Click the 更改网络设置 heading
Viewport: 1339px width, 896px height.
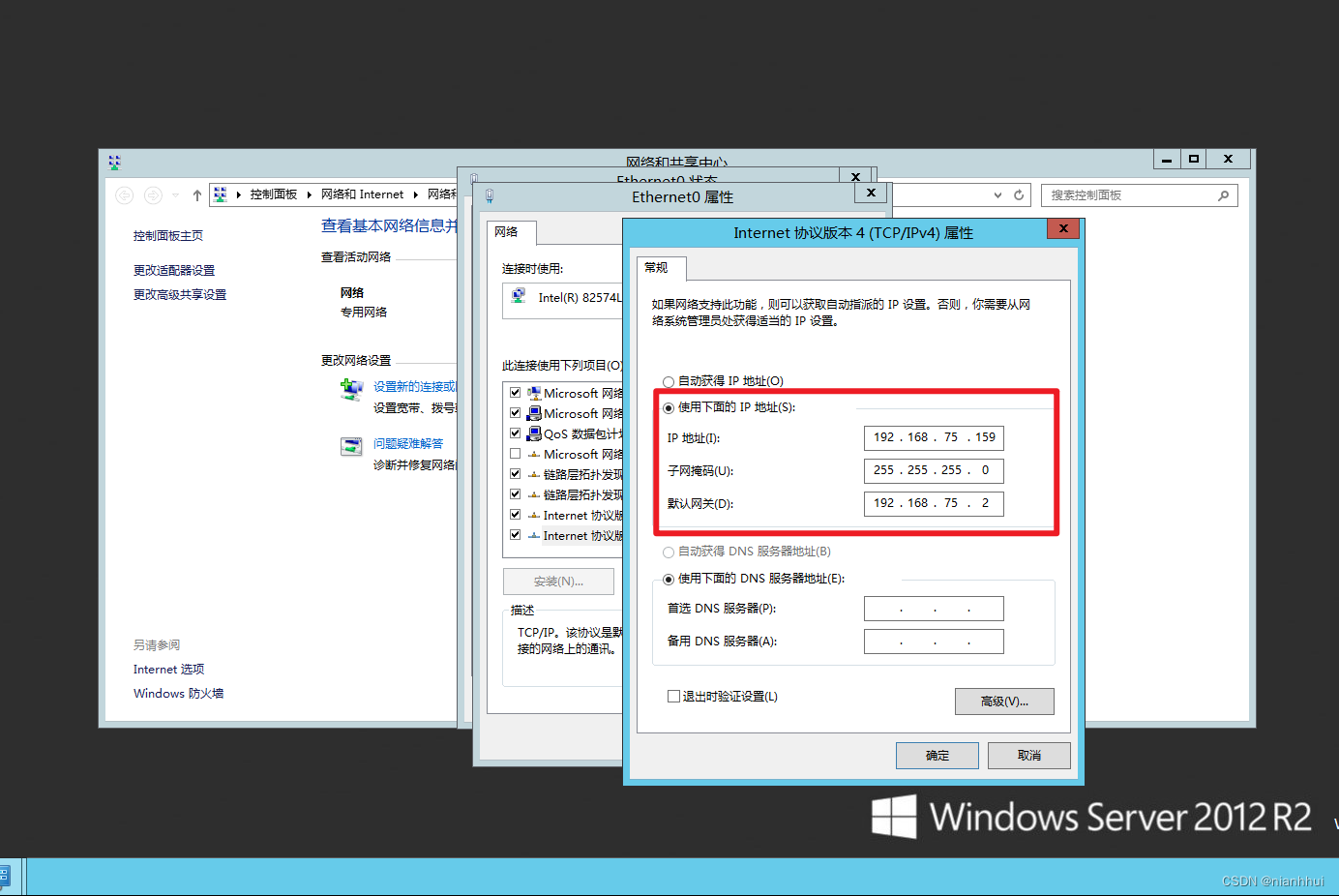coord(356,361)
